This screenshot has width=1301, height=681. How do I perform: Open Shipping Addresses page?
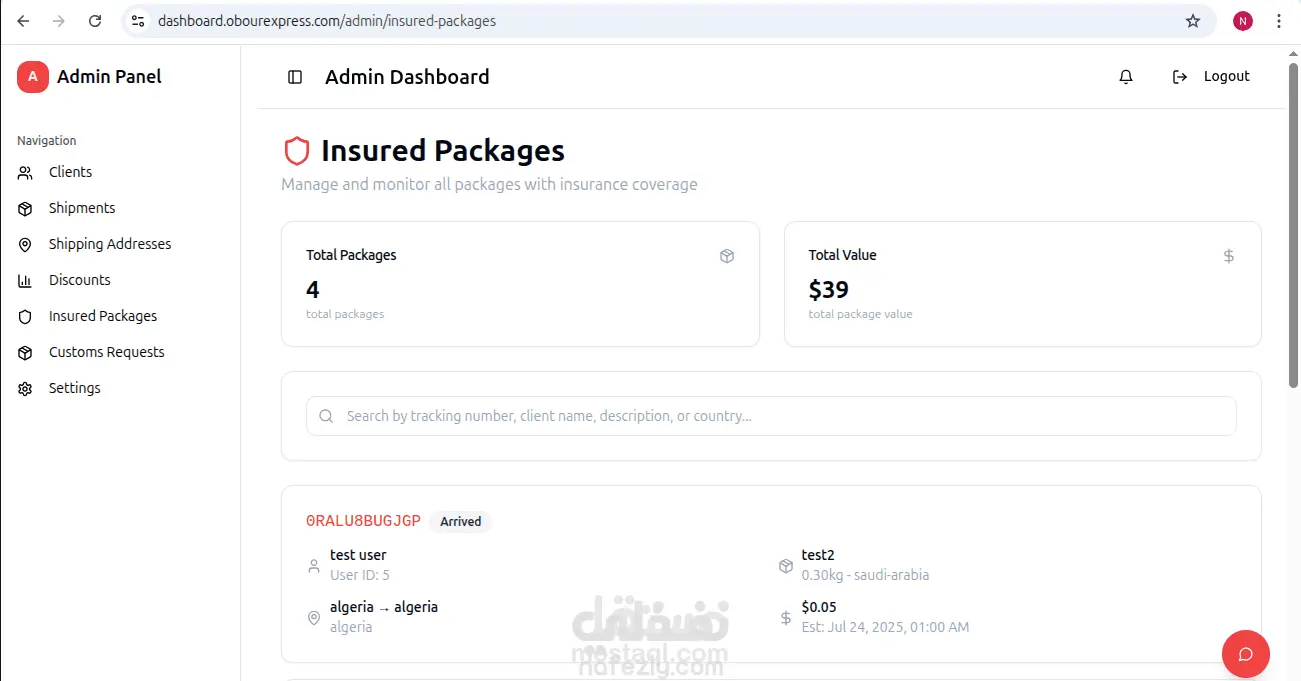(x=110, y=244)
